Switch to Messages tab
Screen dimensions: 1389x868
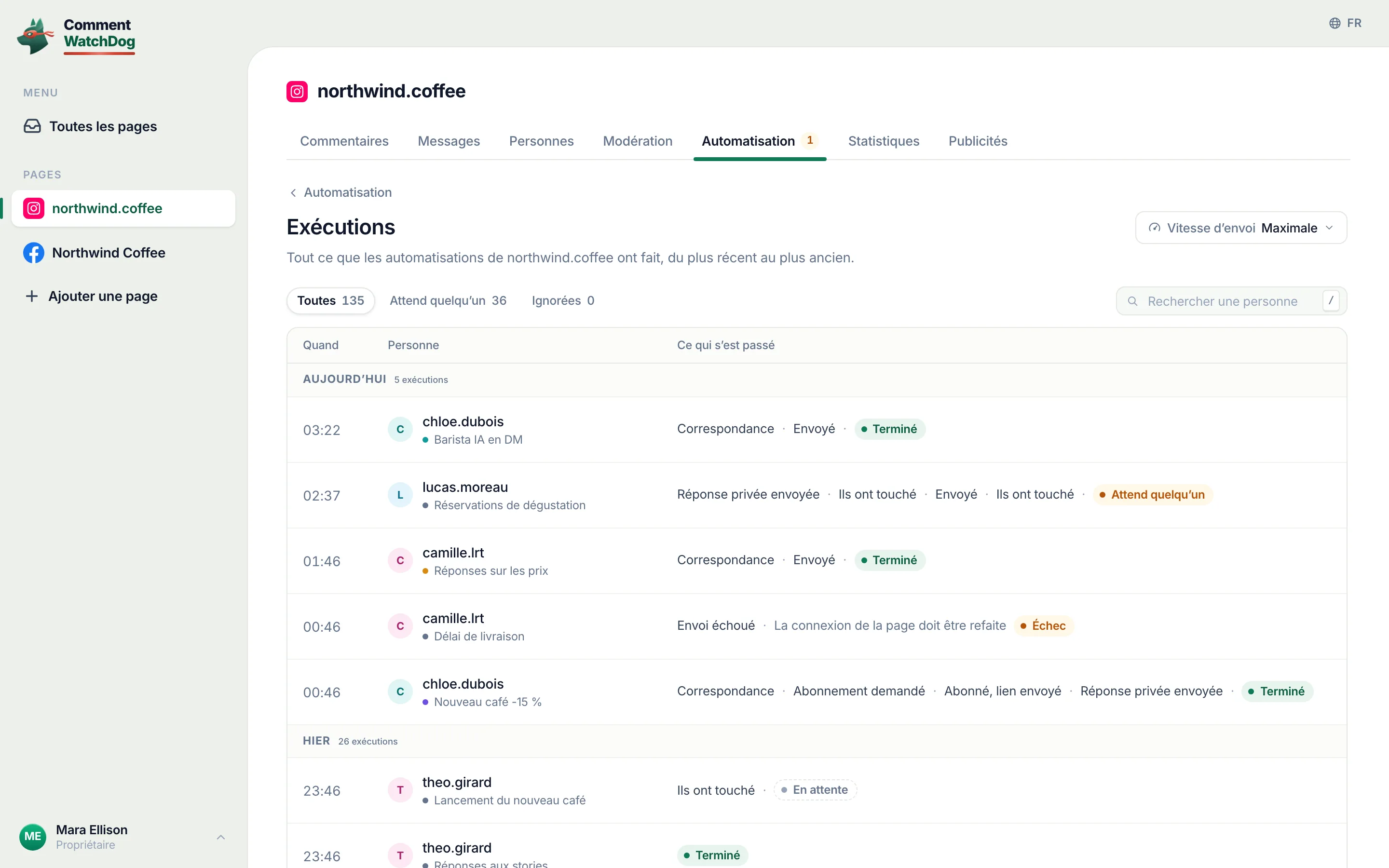(x=449, y=141)
